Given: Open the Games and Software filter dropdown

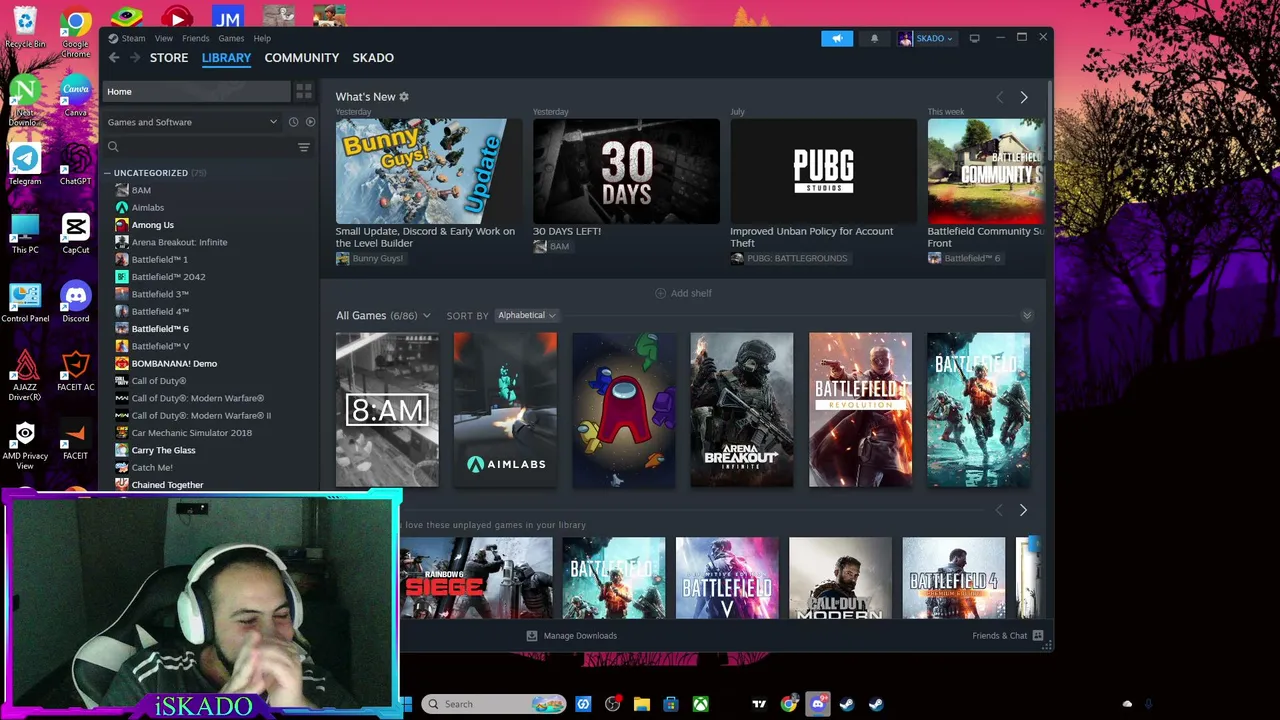Looking at the screenshot, I should click(x=192, y=122).
